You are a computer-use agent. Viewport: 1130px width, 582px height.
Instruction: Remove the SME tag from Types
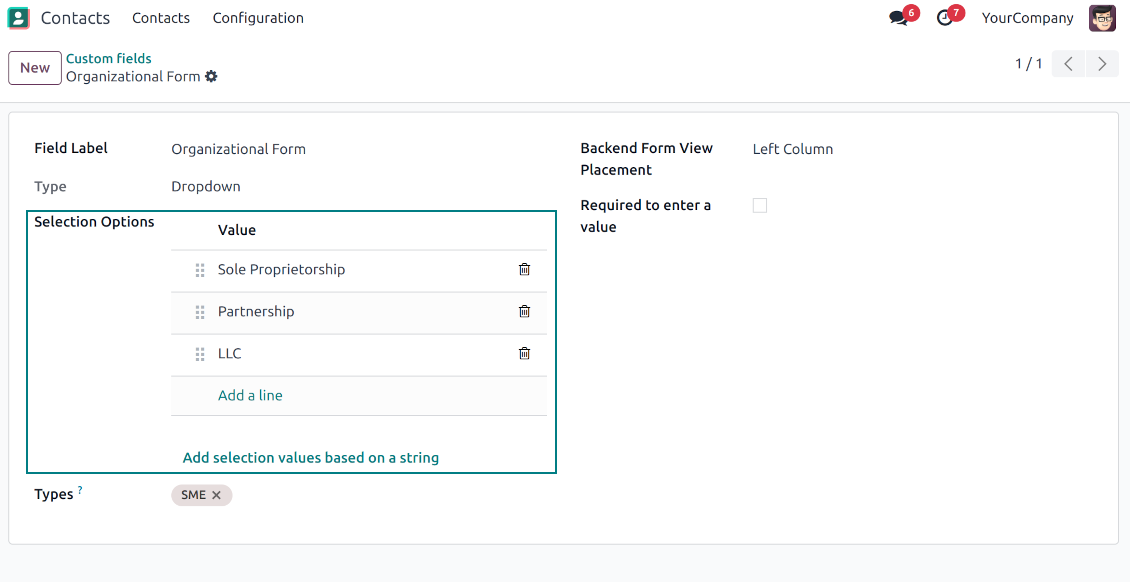[x=216, y=495]
